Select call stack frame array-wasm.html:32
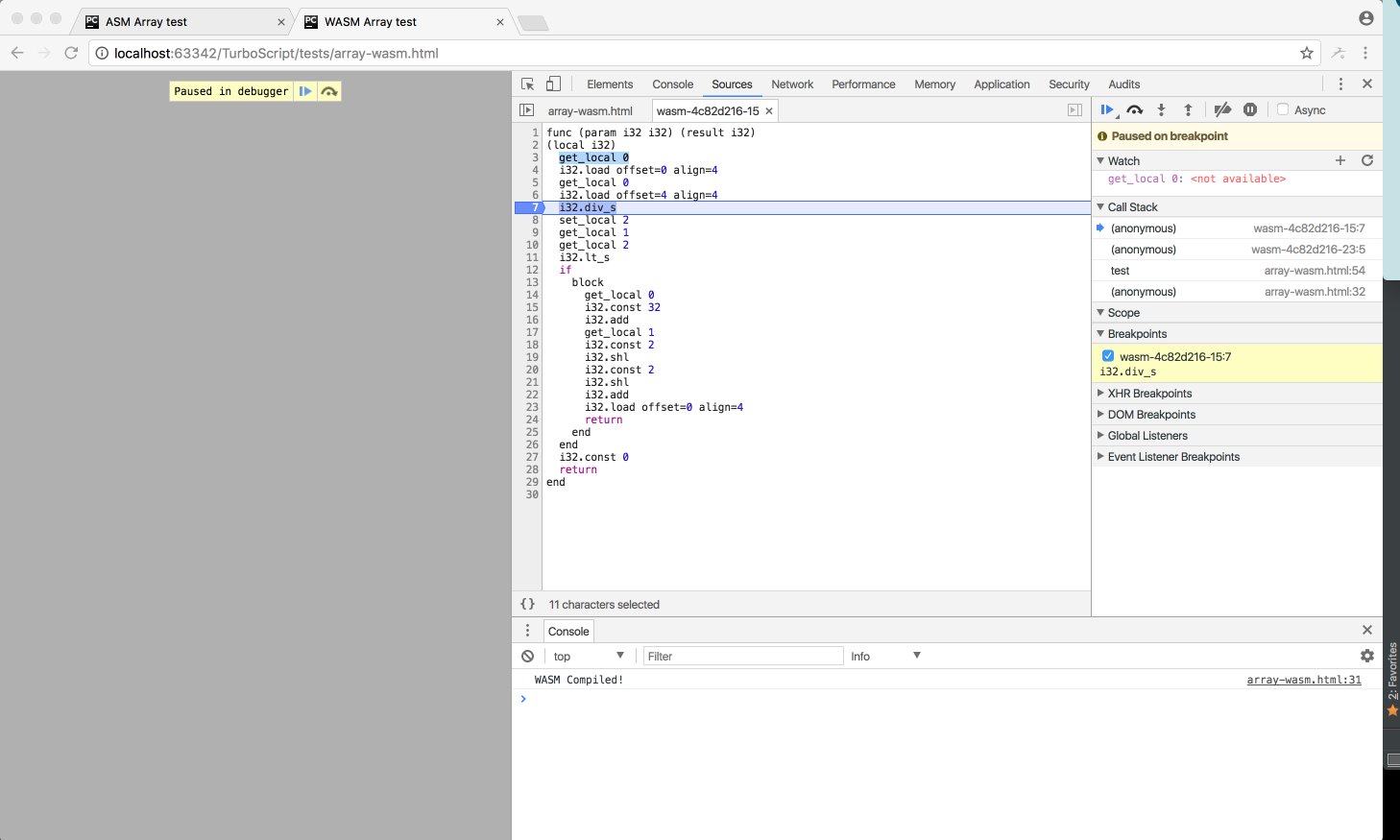This screenshot has width=1400, height=840. click(1238, 292)
